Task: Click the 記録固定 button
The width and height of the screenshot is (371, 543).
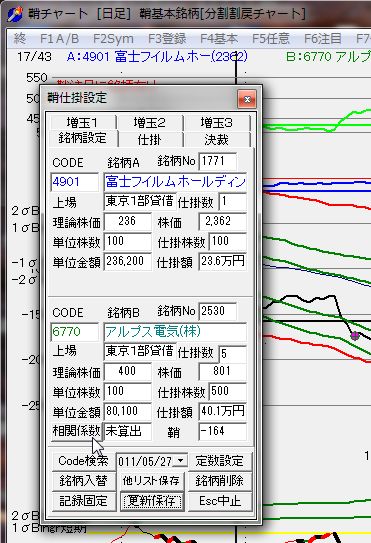Action: click(83, 501)
